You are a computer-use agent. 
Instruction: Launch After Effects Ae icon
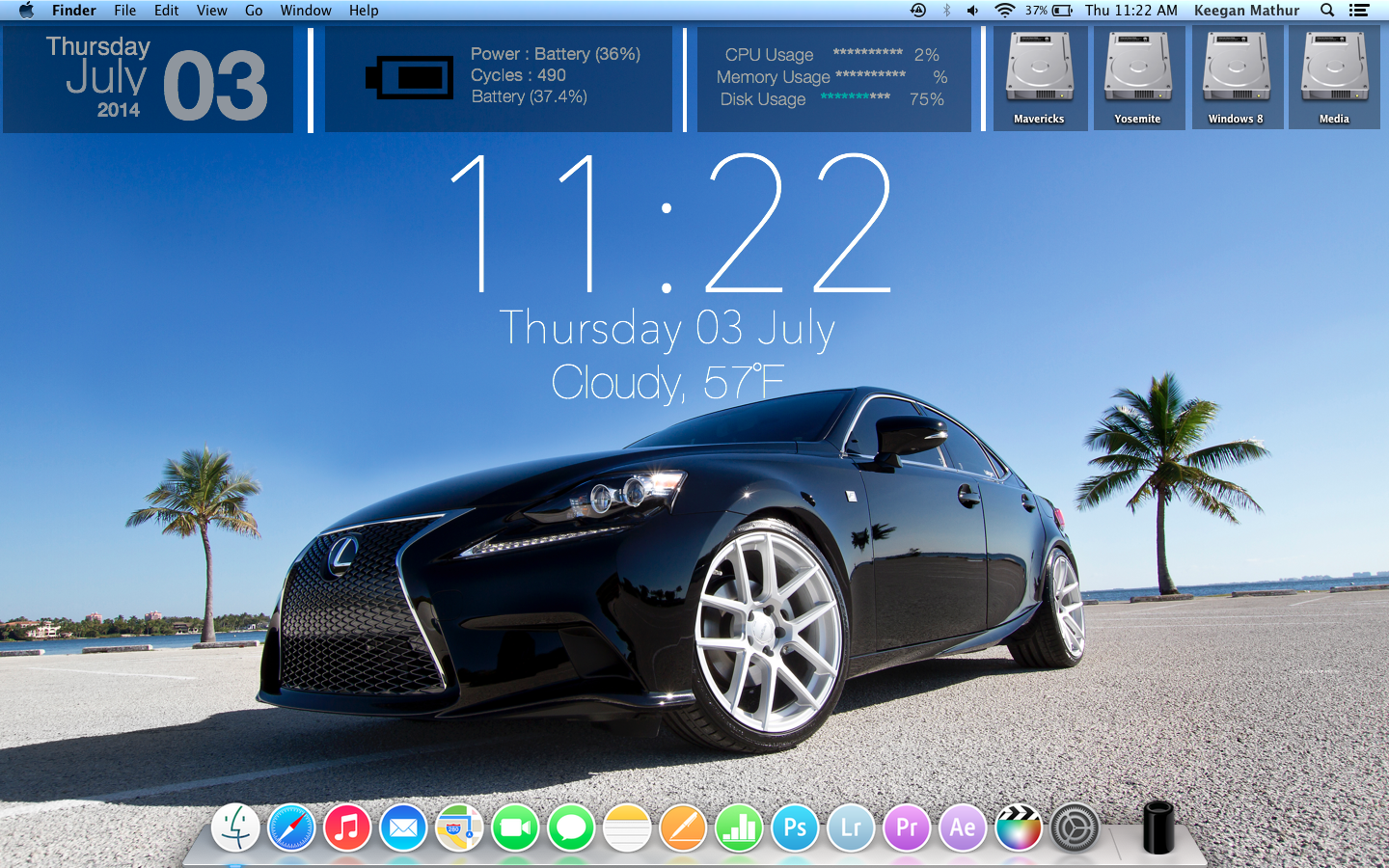963,827
